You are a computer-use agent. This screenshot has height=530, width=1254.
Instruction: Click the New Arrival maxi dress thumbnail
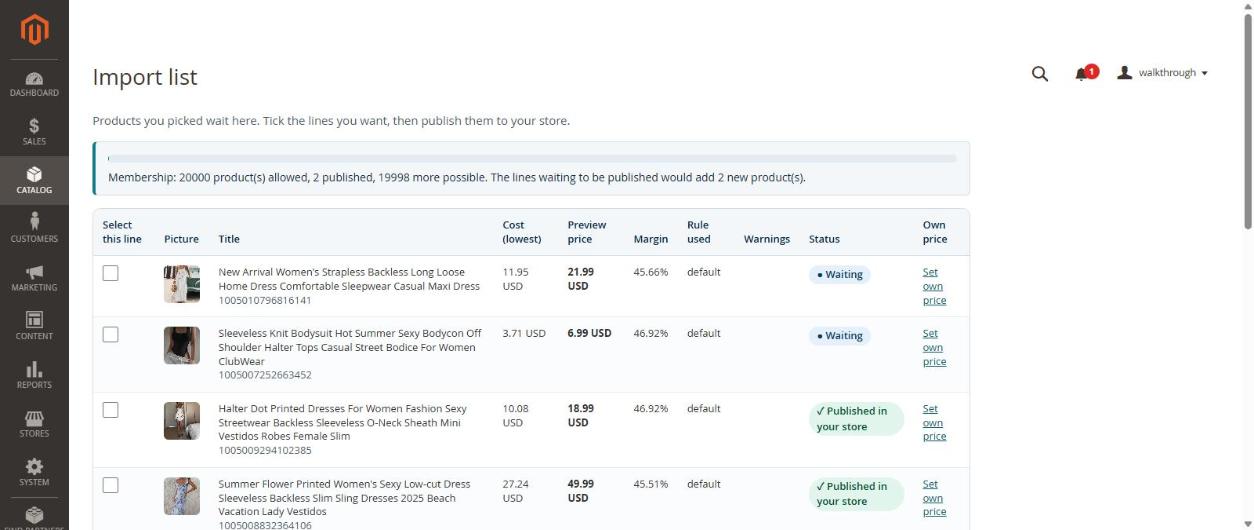(x=182, y=284)
